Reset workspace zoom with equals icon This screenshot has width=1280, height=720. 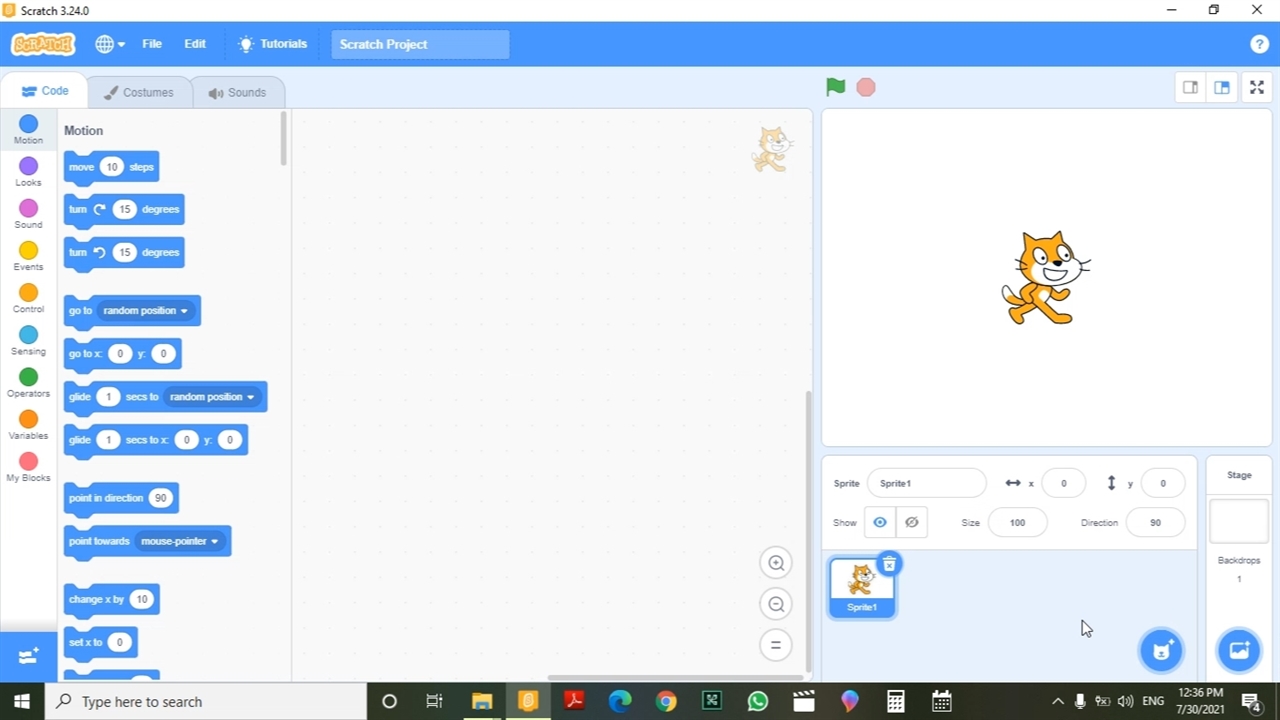775,645
